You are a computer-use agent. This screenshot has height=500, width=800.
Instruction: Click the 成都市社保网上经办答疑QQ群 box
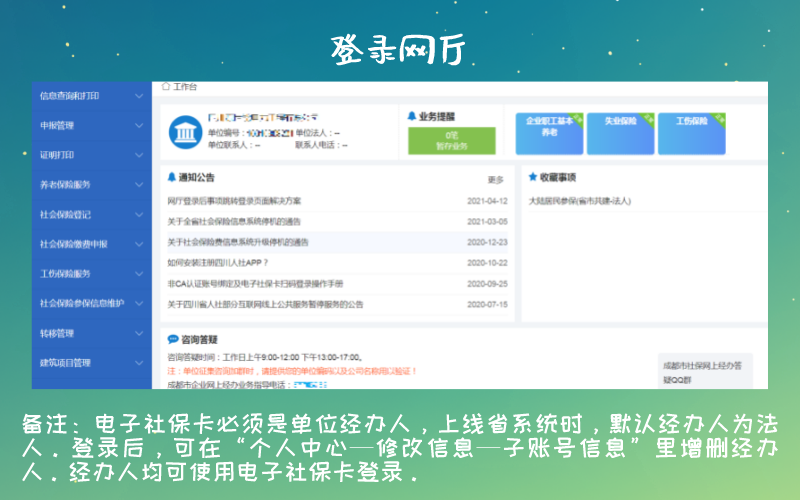(x=705, y=371)
